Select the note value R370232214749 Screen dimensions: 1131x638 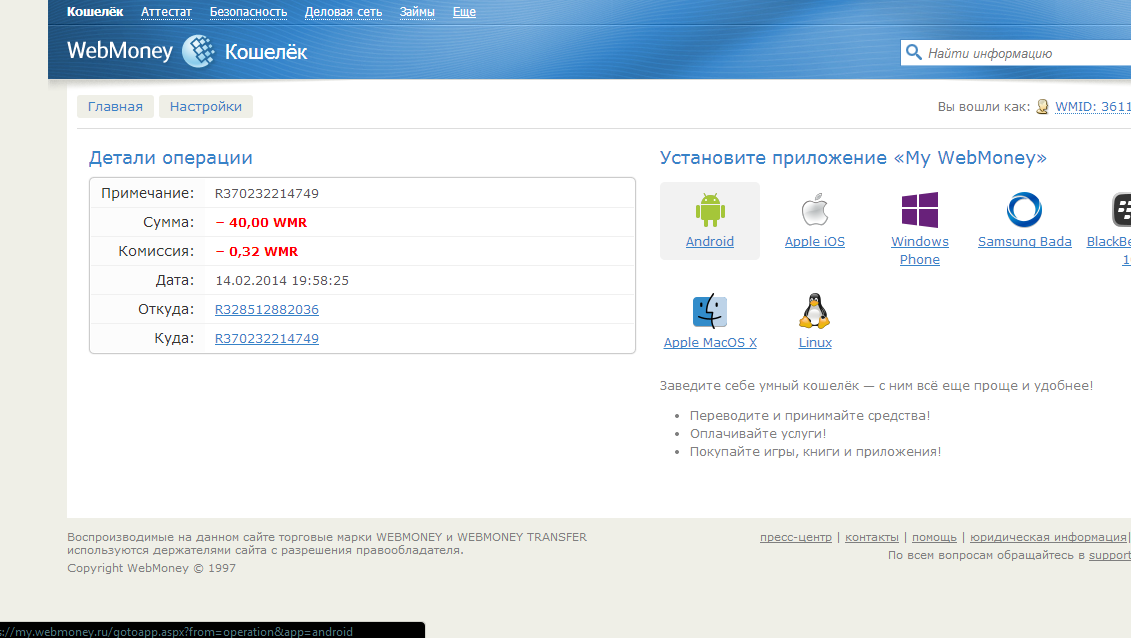point(267,193)
